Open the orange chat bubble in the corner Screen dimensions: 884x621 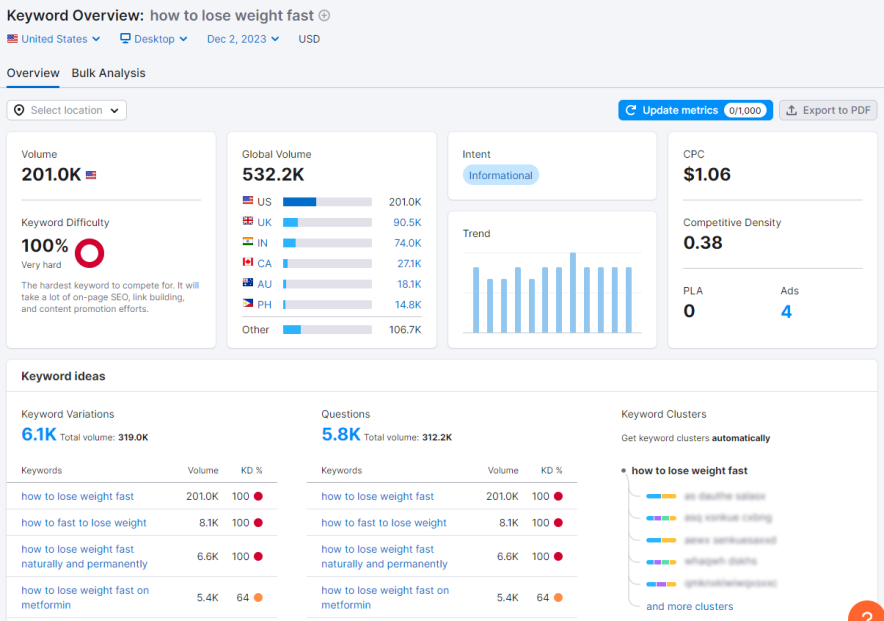(x=866, y=611)
